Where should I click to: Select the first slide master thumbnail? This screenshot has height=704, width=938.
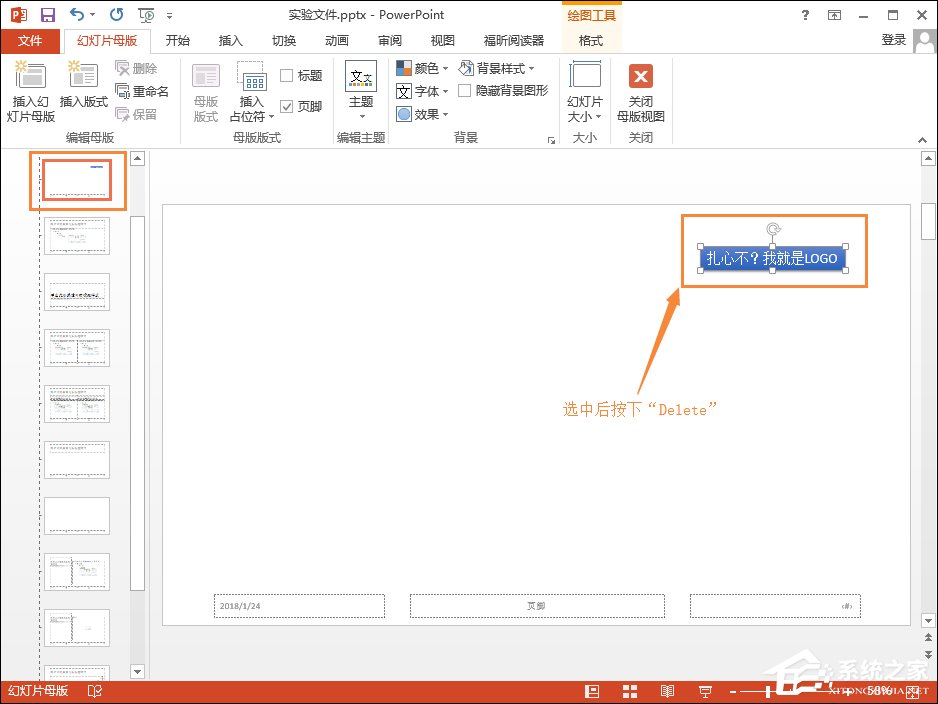point(76,179)
